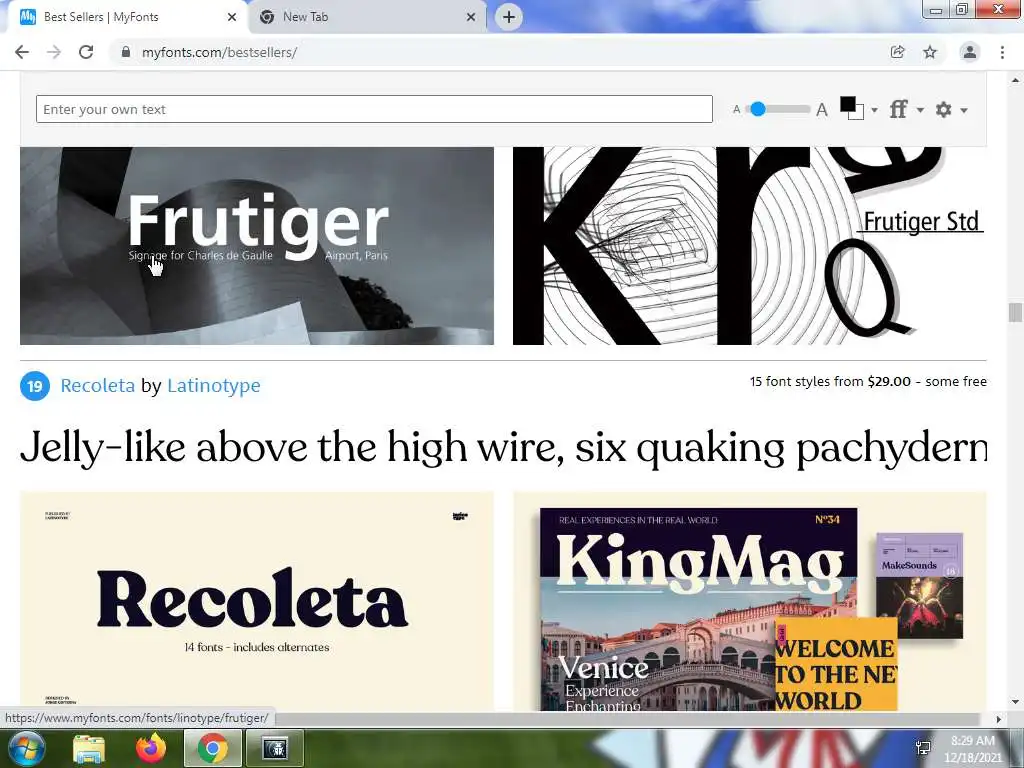The image size is (1024, 768).
Task: Bookmark this page with the star icon
Action: (x=930, y=52)
